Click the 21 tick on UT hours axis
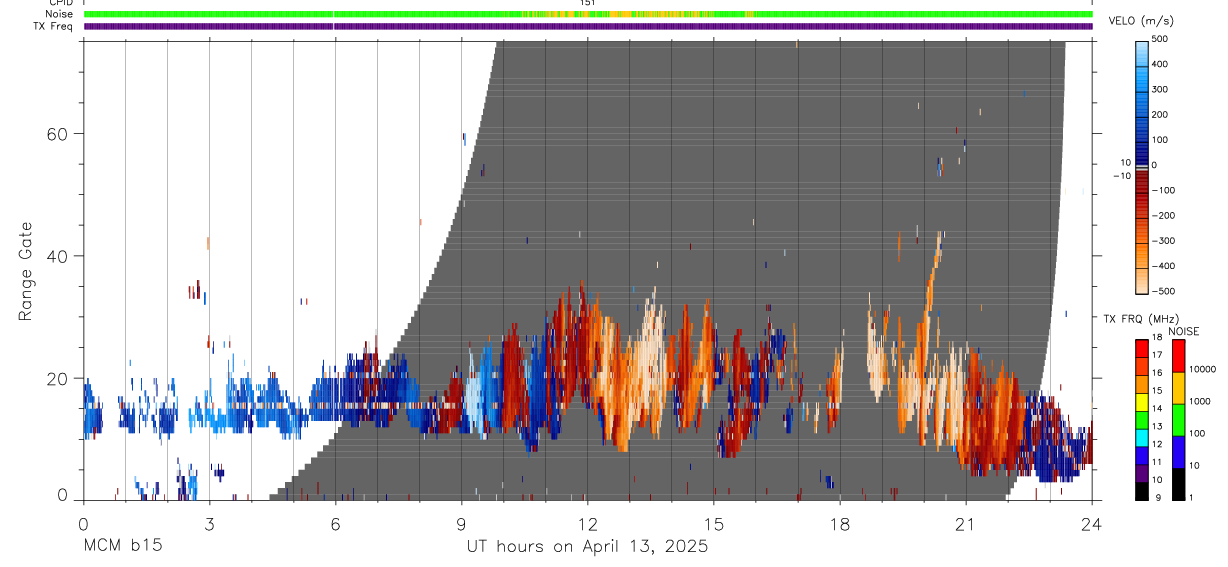This screenshot has height=567, width=1228. tap(966, 523)
